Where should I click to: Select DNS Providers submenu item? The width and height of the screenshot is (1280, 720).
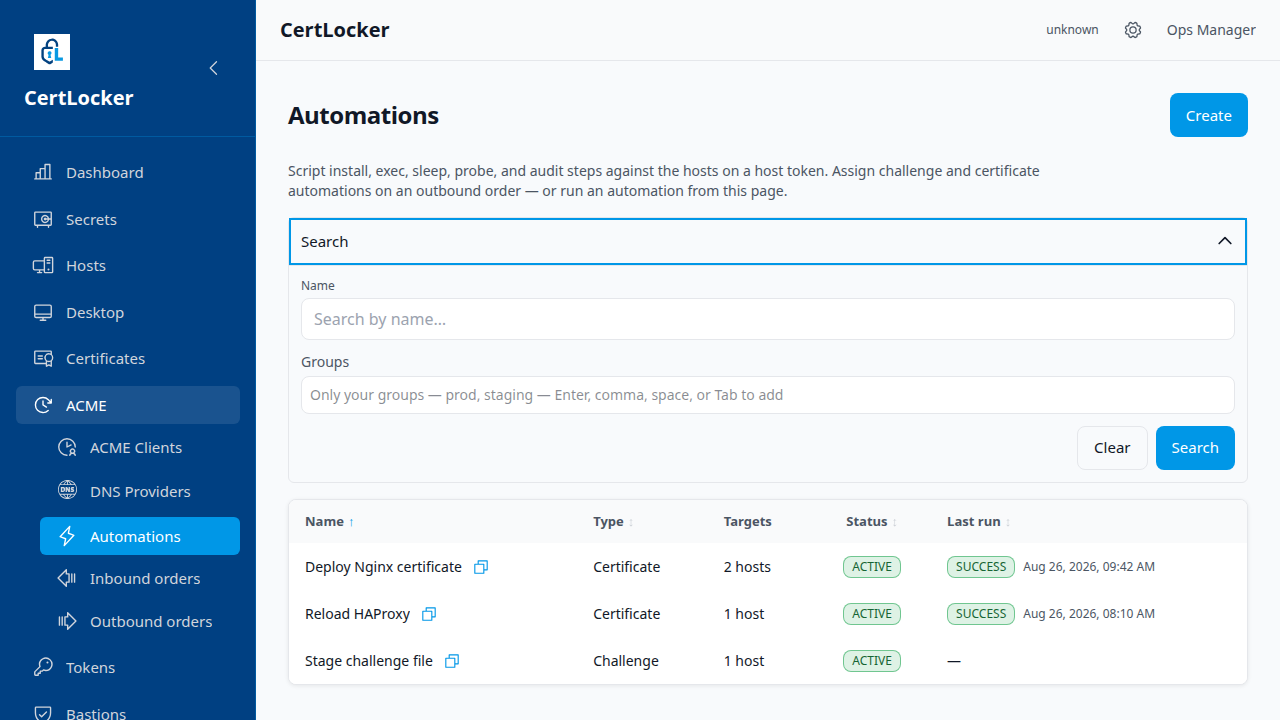point(140,491)
